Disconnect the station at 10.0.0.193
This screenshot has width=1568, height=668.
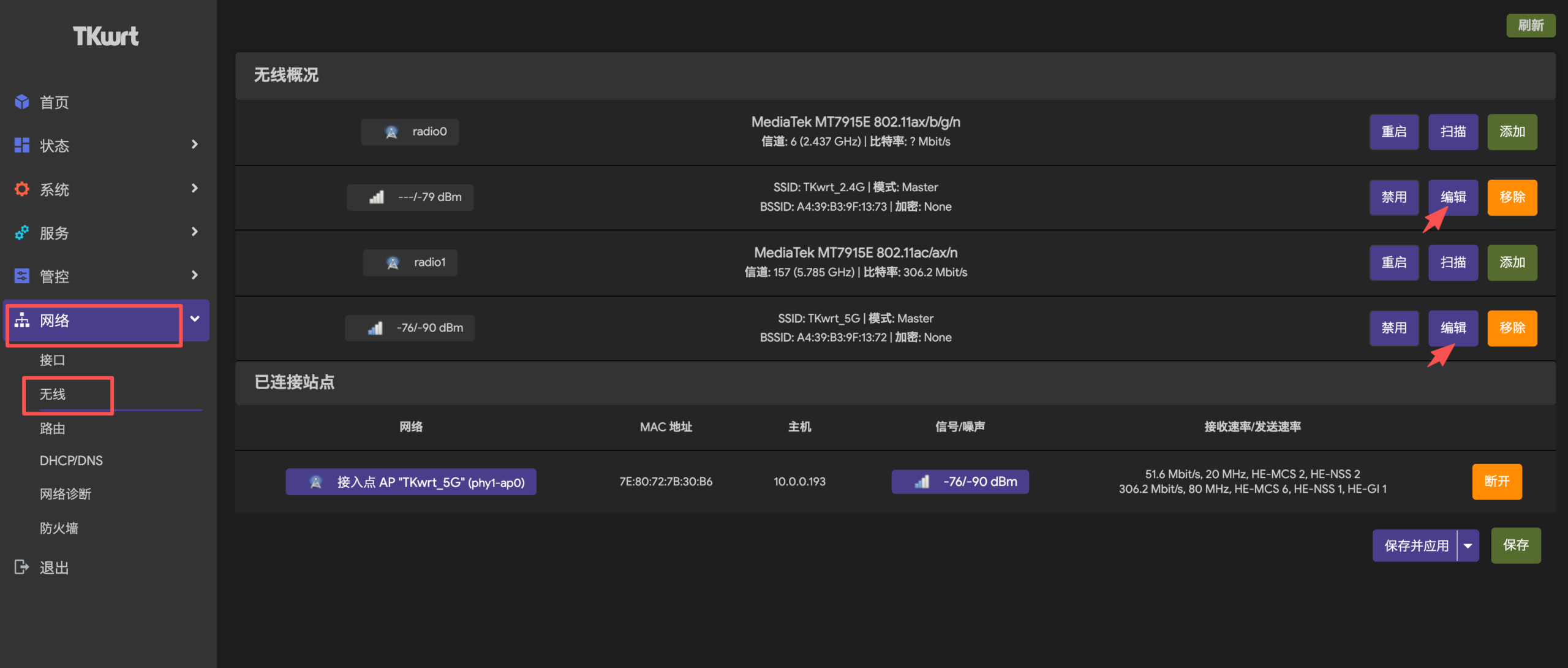pyautogui.click(x=1496, y=482)
